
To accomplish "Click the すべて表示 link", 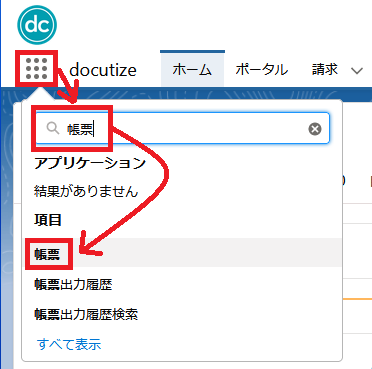I will pos(69,344).
